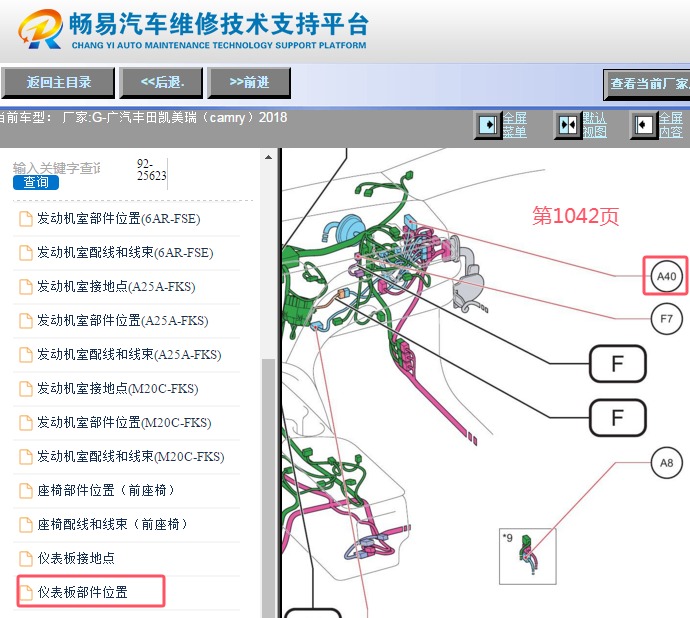Viewport: 690px width, 618px height.
Task: Open 发动机室部件位置(M20C-FKS) entry
Action: coord(124,422)
